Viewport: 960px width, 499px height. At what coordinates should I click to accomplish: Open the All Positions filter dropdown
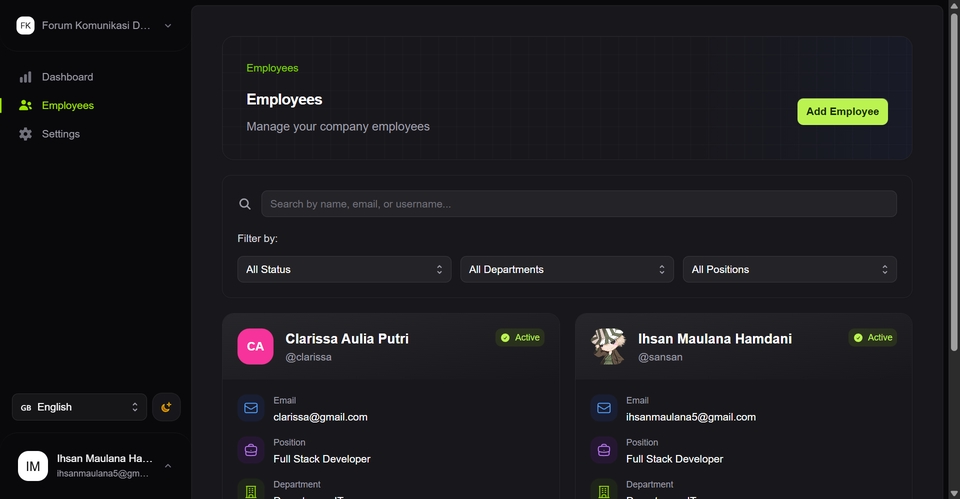click(x=789, y=269)
